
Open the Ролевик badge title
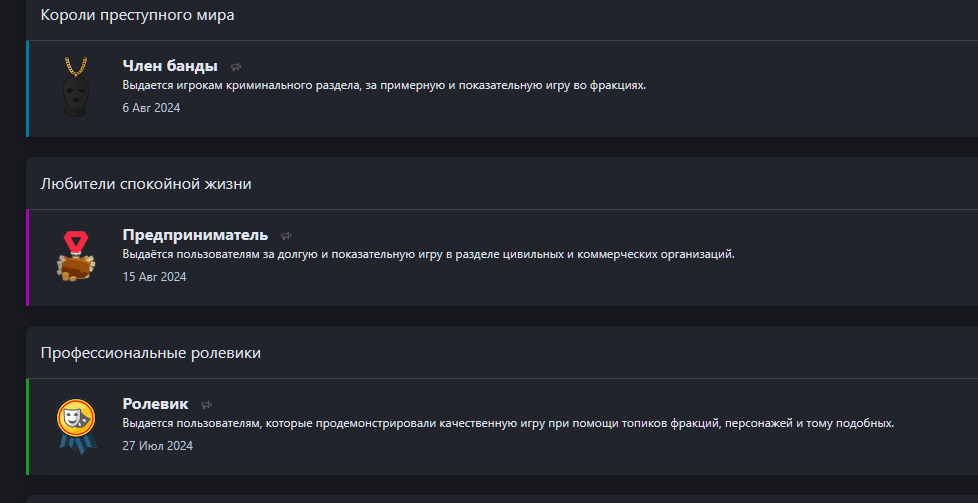tap(155, 404)
